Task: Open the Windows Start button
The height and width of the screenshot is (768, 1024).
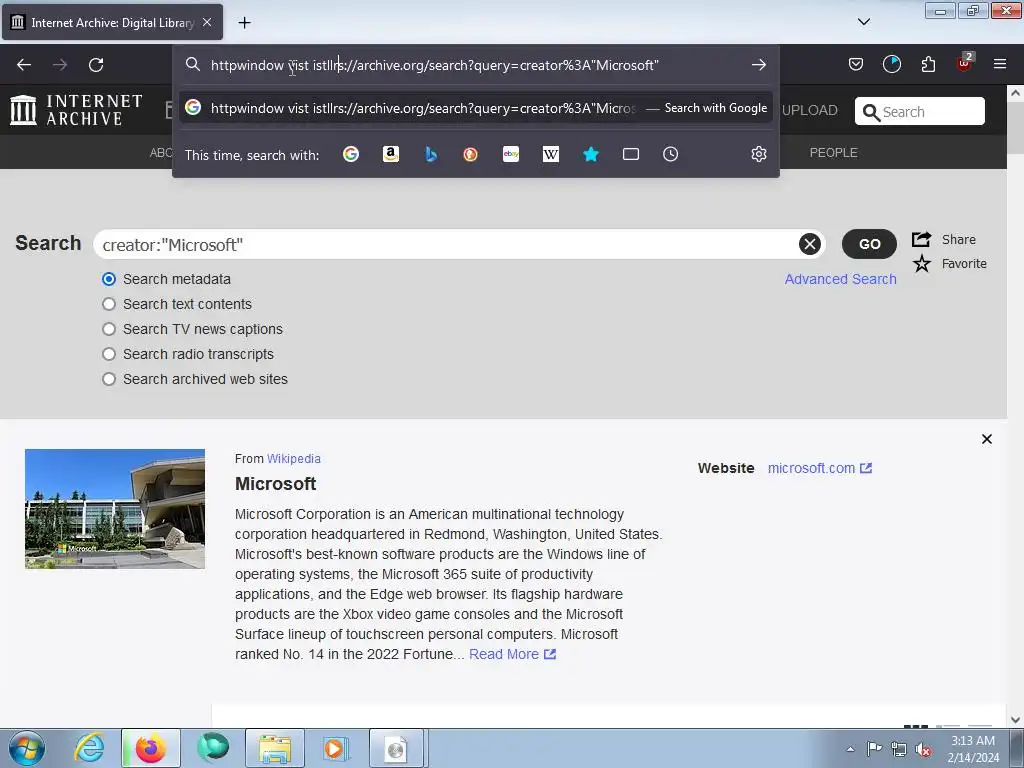Action: pyautogui.click(x=27, y=748)
